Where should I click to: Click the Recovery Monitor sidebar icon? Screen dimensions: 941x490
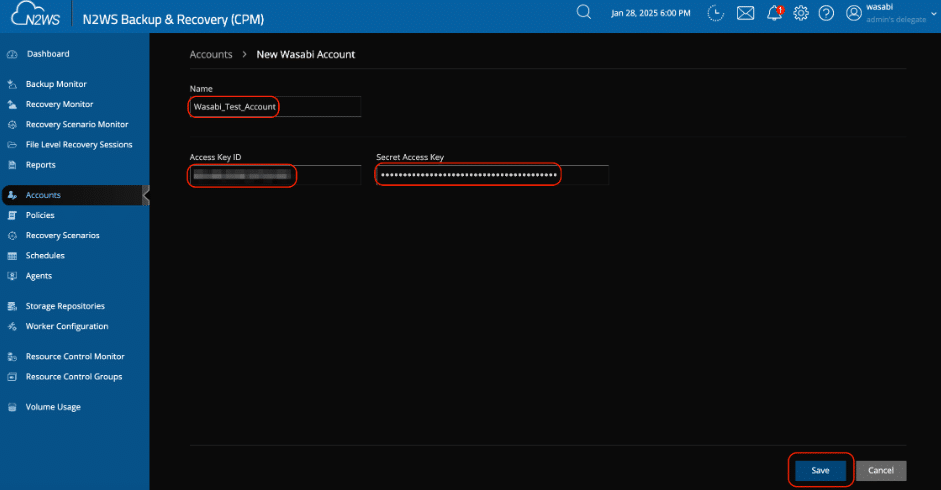click(x=12, y=104)
